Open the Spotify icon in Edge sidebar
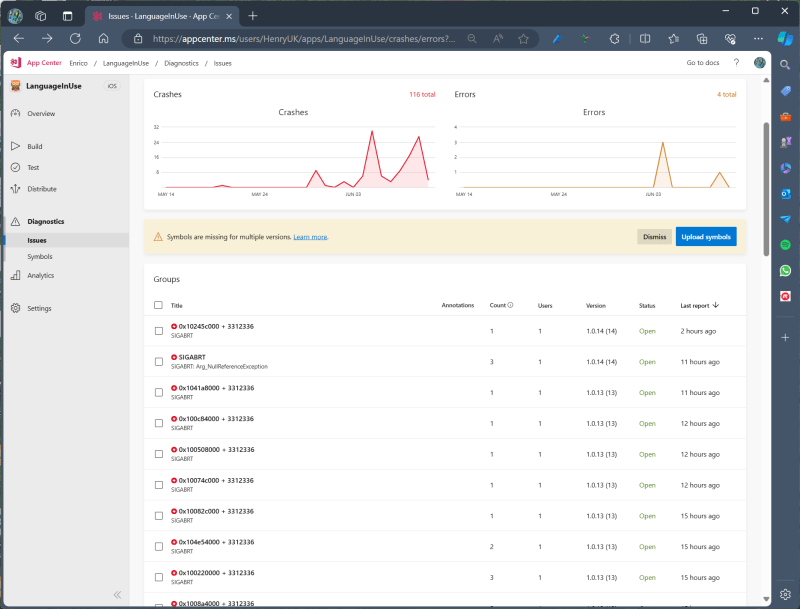The height and width of the screenshot is (609, 800). [785, 245]
